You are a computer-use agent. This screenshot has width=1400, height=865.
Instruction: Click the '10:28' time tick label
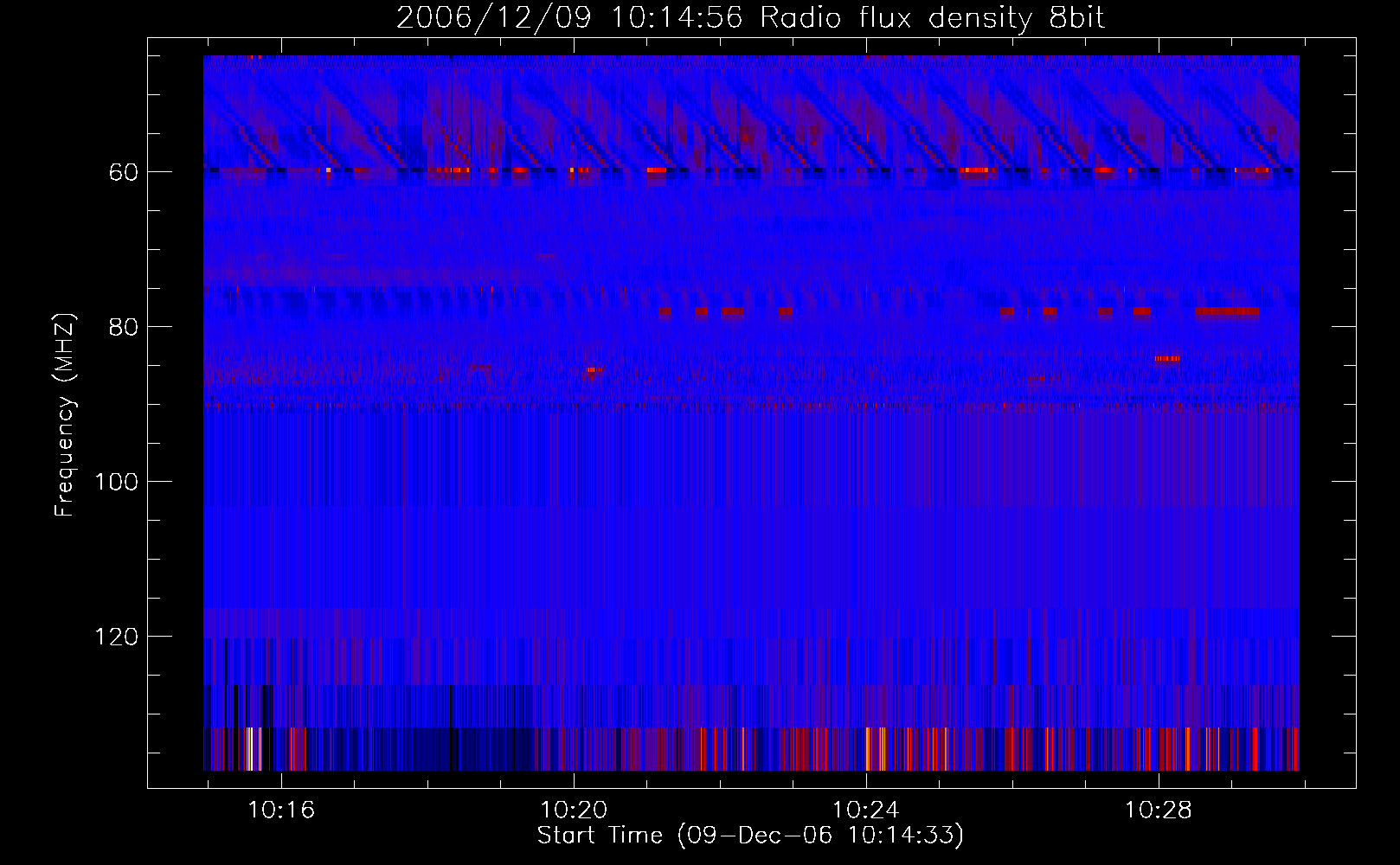click(x=1158, y=811)
